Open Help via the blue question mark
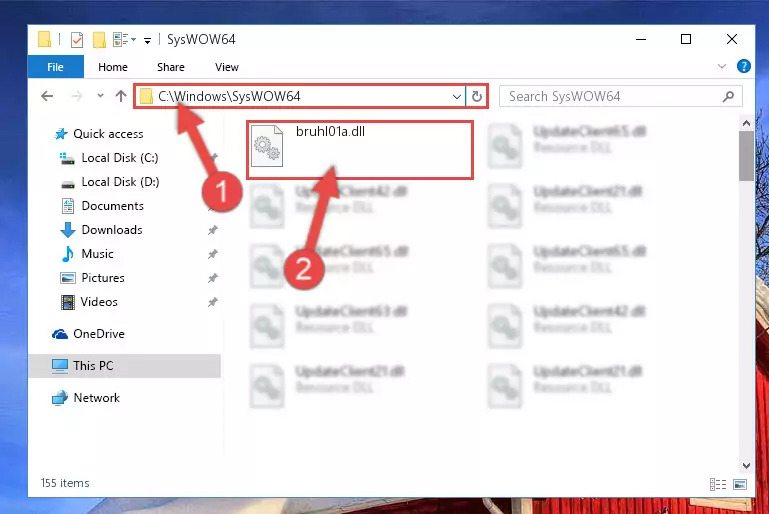769x514 pixels. click(x=743, y=66)
